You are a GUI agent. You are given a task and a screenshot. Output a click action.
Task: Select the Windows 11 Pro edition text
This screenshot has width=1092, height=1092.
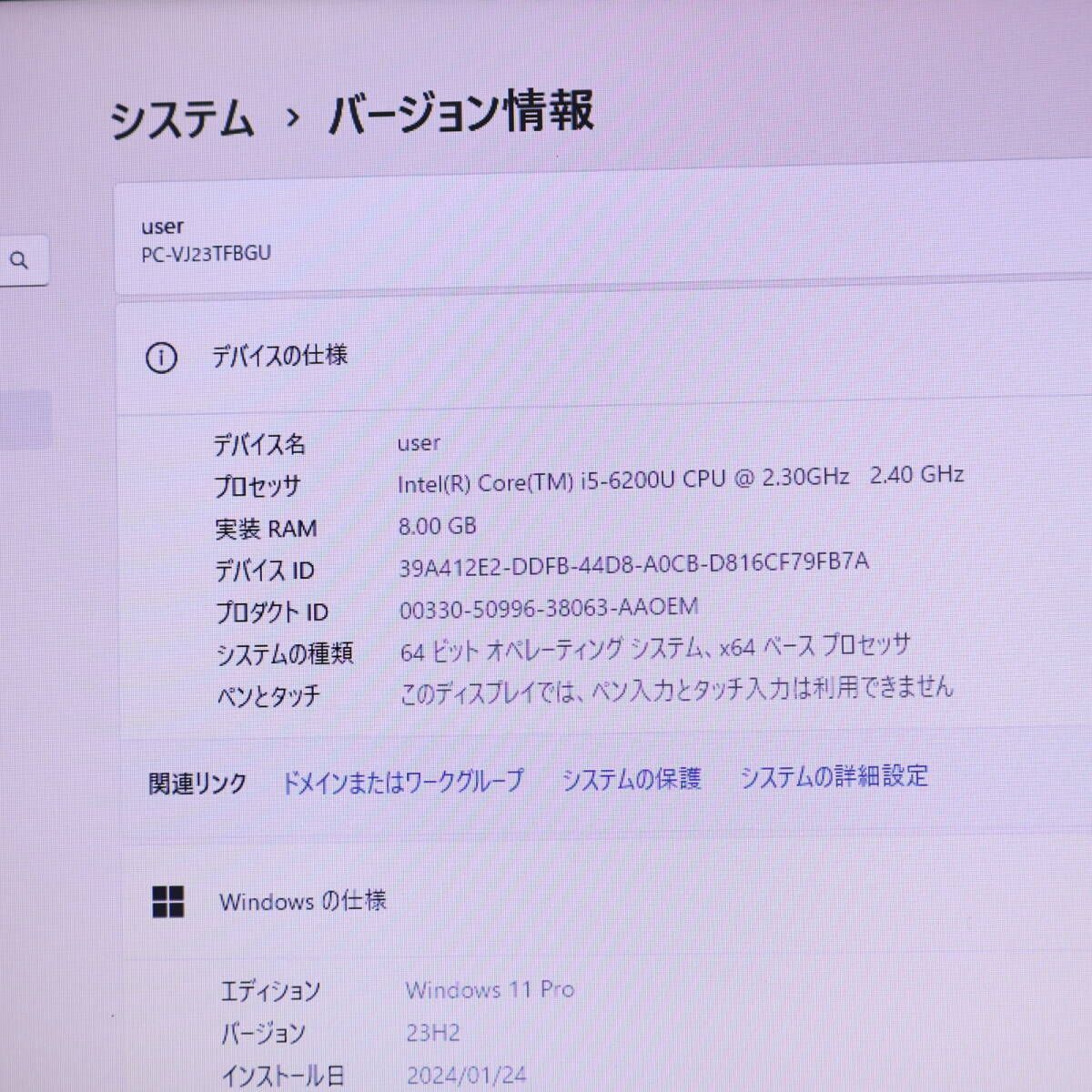coord(490,989)
